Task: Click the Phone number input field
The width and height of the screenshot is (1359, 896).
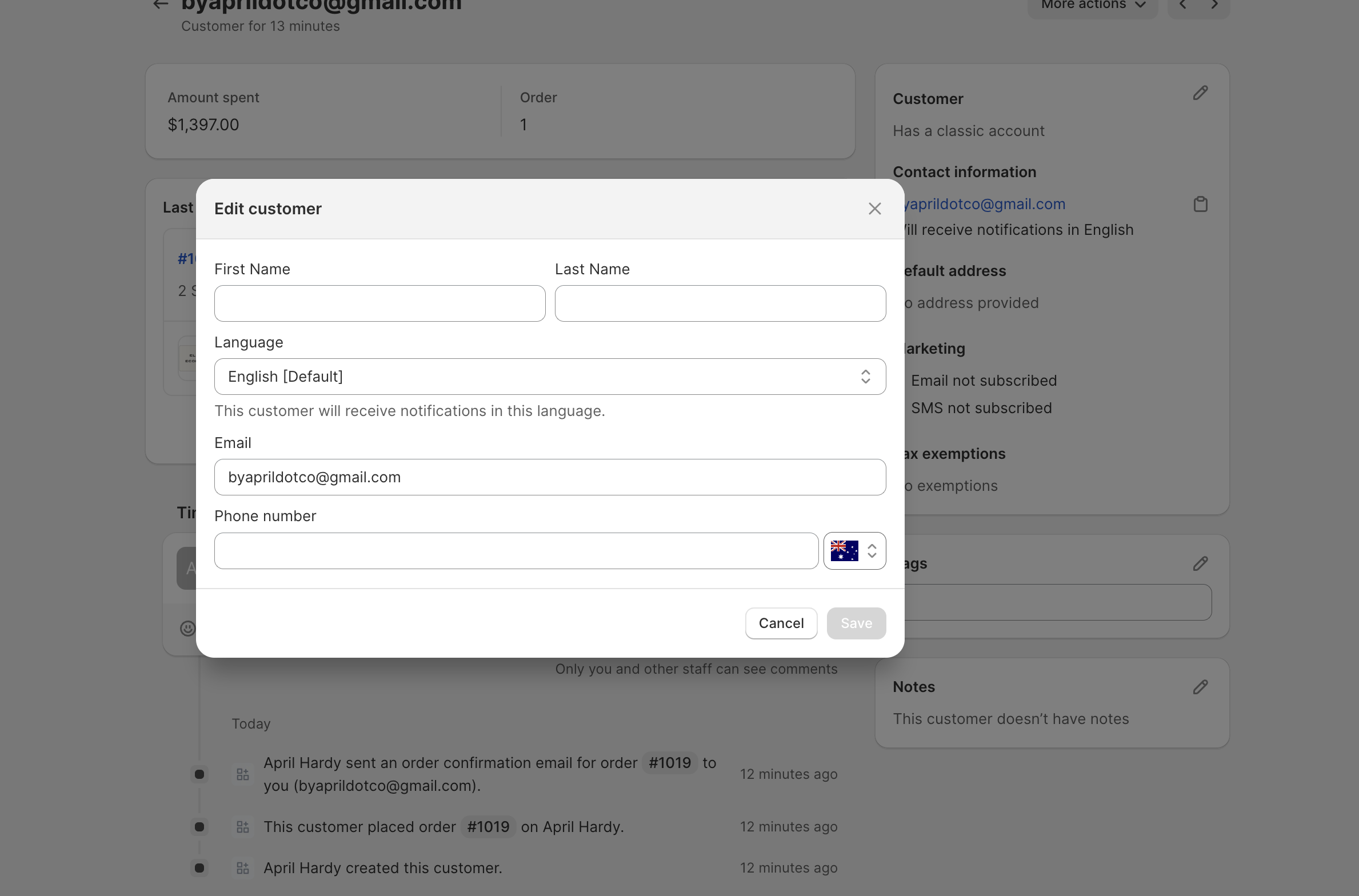Action: [x=516, y=551]
